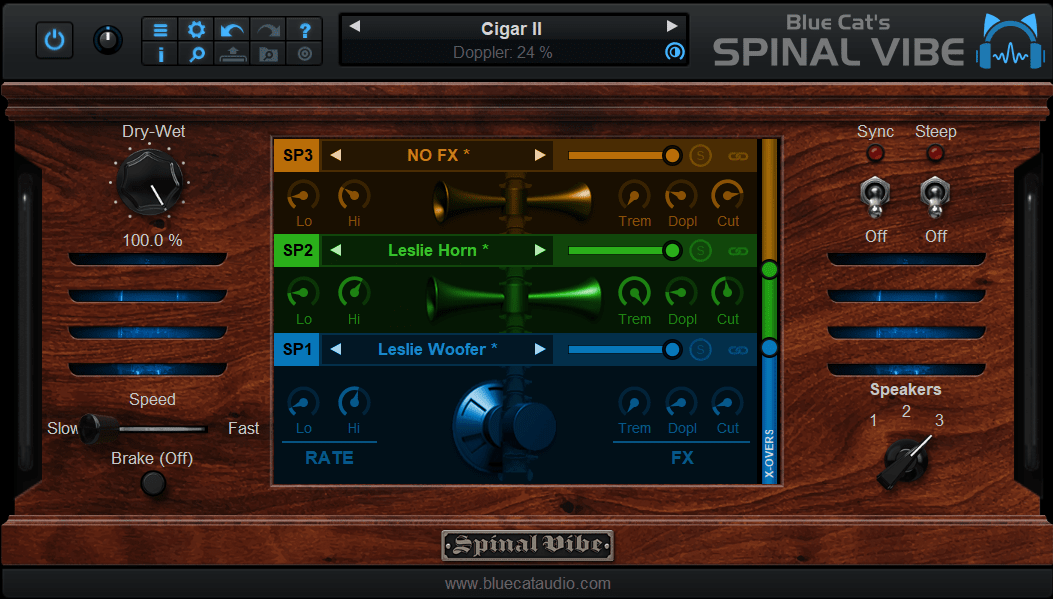Click the Spinal Vibe logo plate
The height and width of the screenshot is (599, 1053).
(527, 545)
